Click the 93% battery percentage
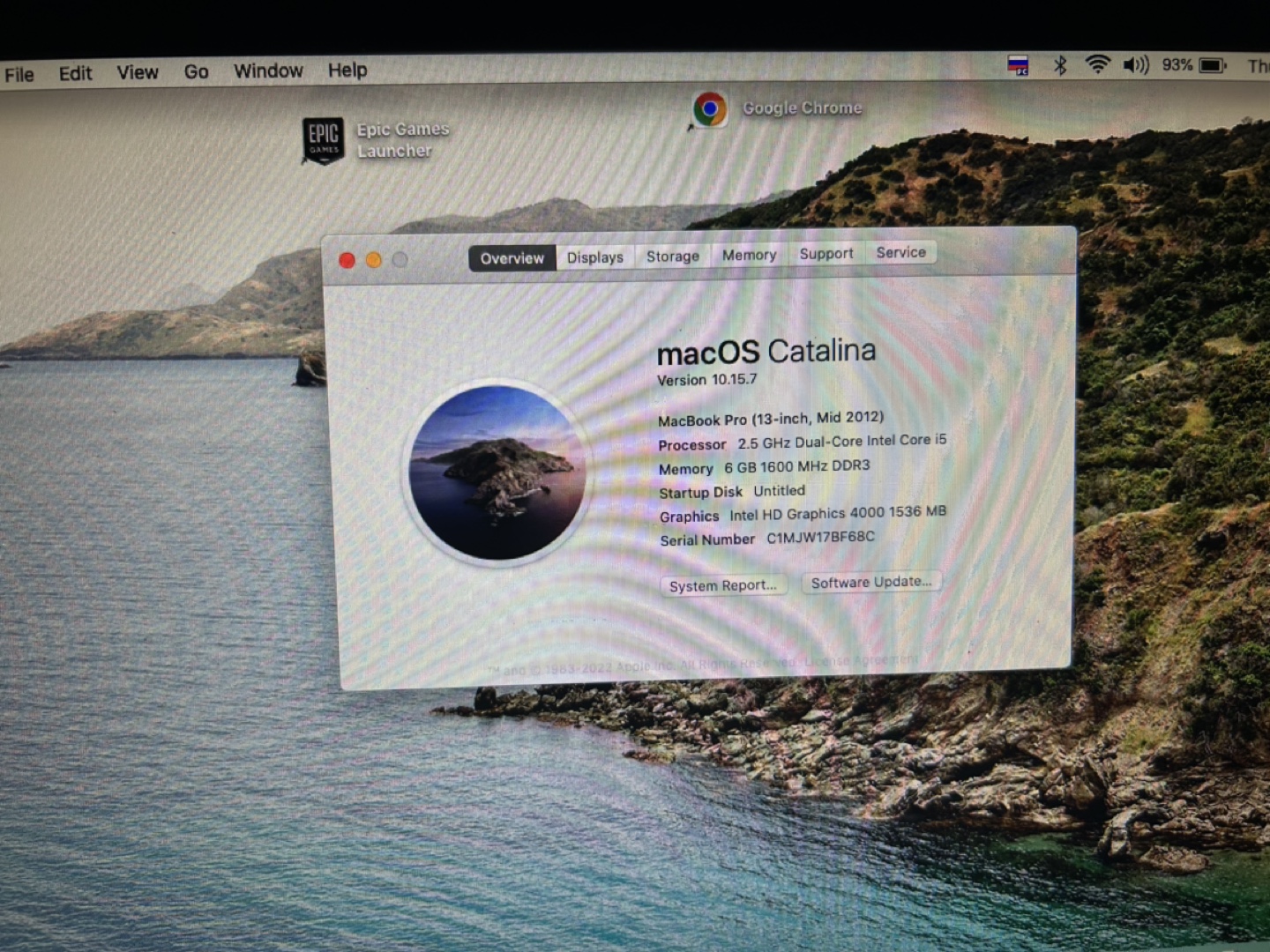This screenshot has width=1270, height=952. (1177, 65)
